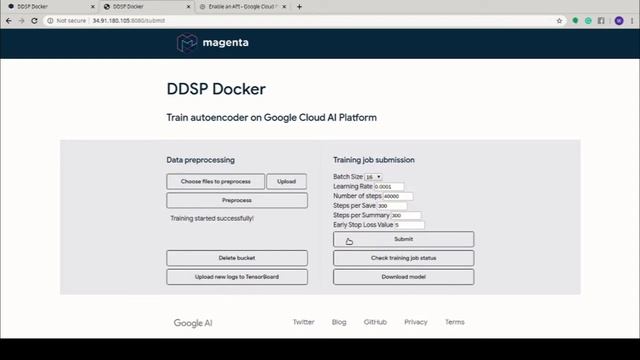Click Choose files to preprocess button
This screenshot has height=360, width=640.
(x=216, y=182)
